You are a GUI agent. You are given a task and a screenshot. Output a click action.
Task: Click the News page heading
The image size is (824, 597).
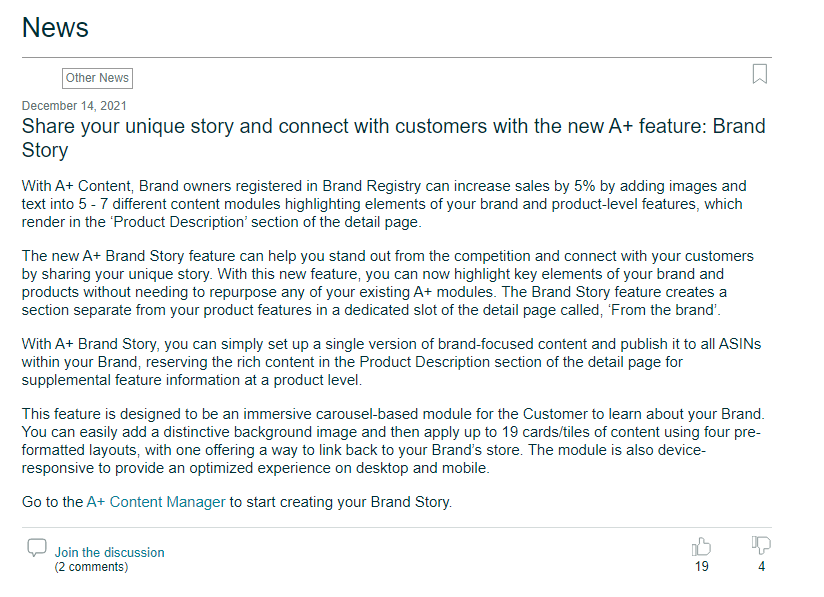click(55, 27)
